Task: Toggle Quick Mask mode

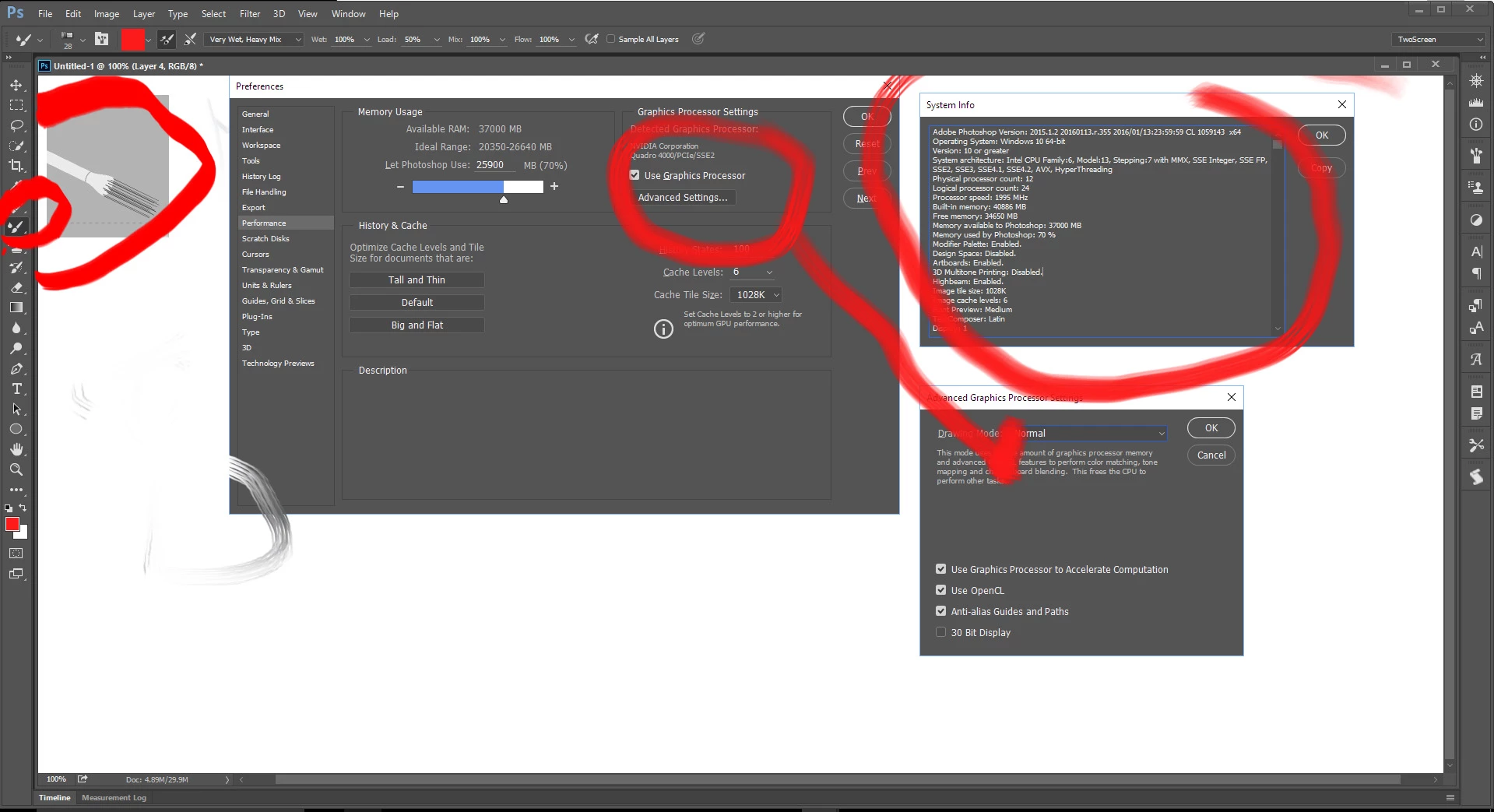Action: [16, 554]
